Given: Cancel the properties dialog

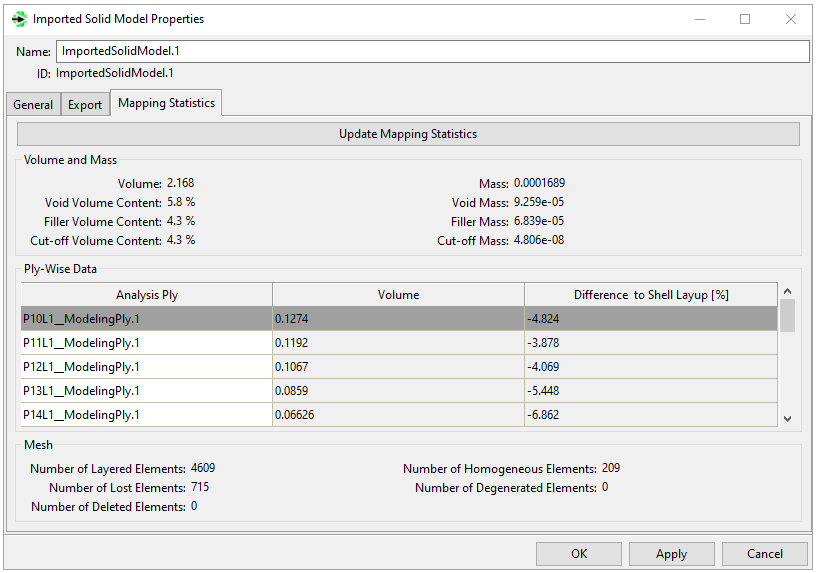Looking at the screenshot, I should pyautogui.click(x=764, y=554).
